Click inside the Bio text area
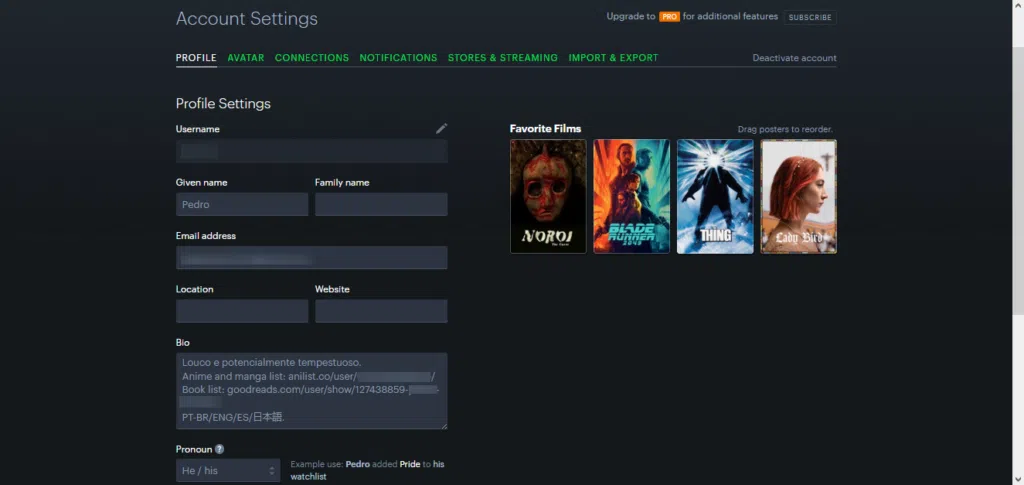1024x485 pixels. click(x=312, y=391)
